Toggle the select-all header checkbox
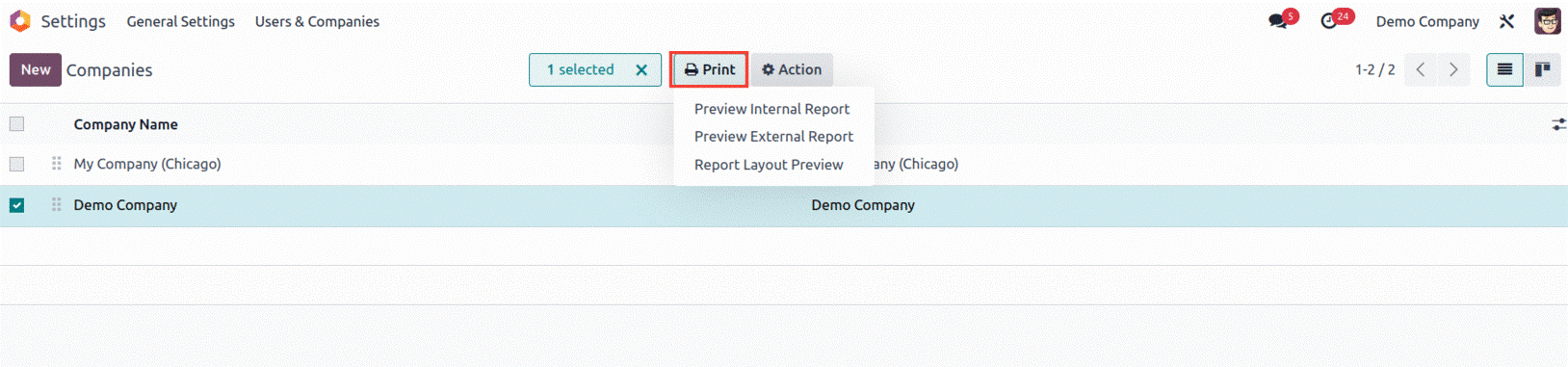 click(x=16, y=124)
